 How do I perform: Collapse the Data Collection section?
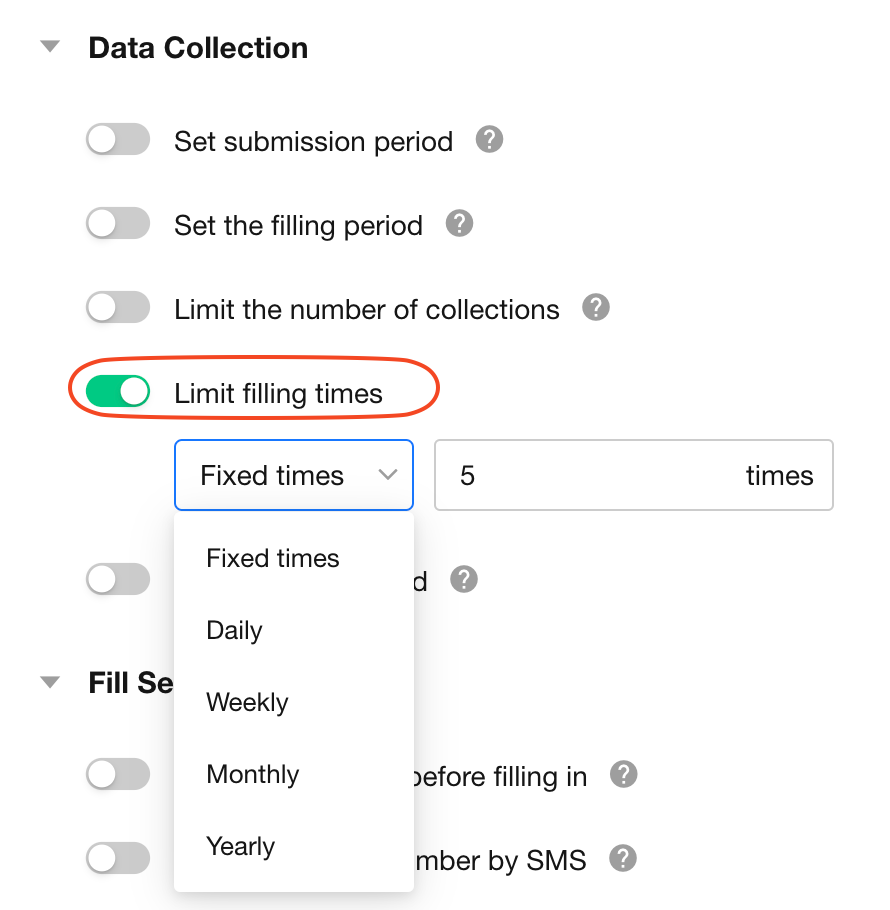[50, 48]
